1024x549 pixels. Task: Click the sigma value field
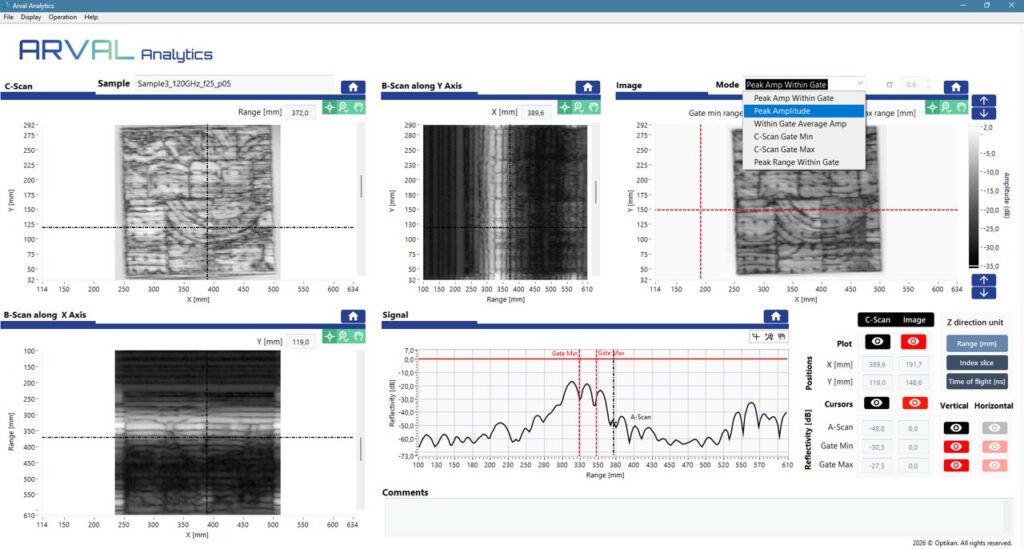[913, 84]
